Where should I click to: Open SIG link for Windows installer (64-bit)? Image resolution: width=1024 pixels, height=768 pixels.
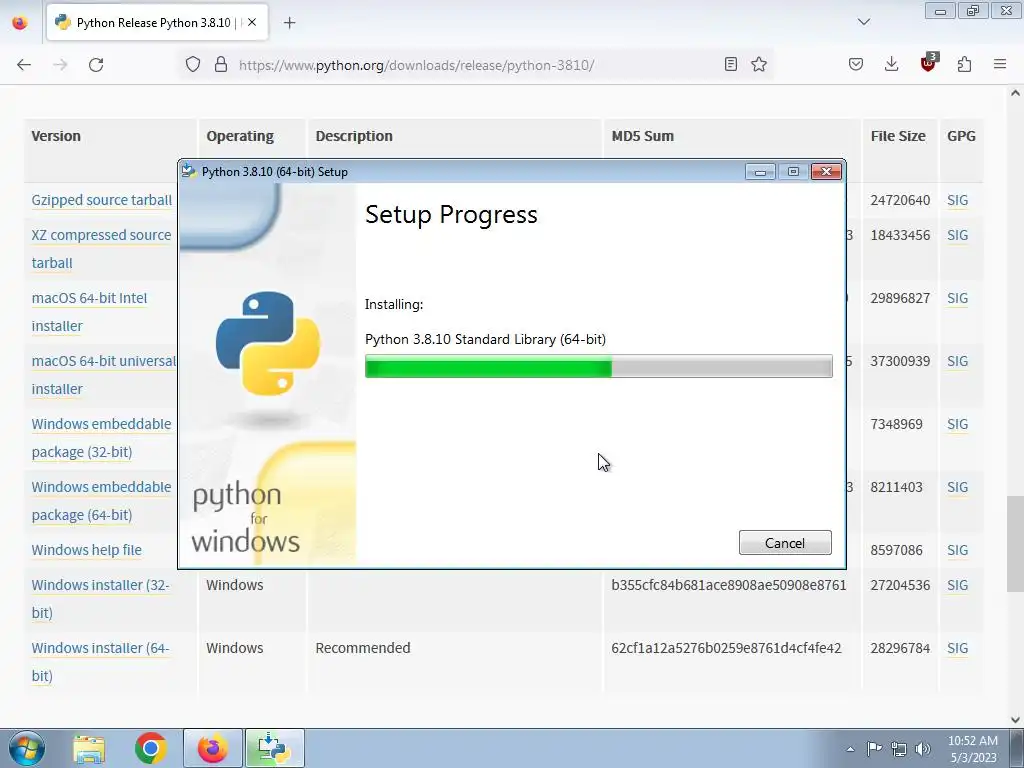[x=957, y=648]
